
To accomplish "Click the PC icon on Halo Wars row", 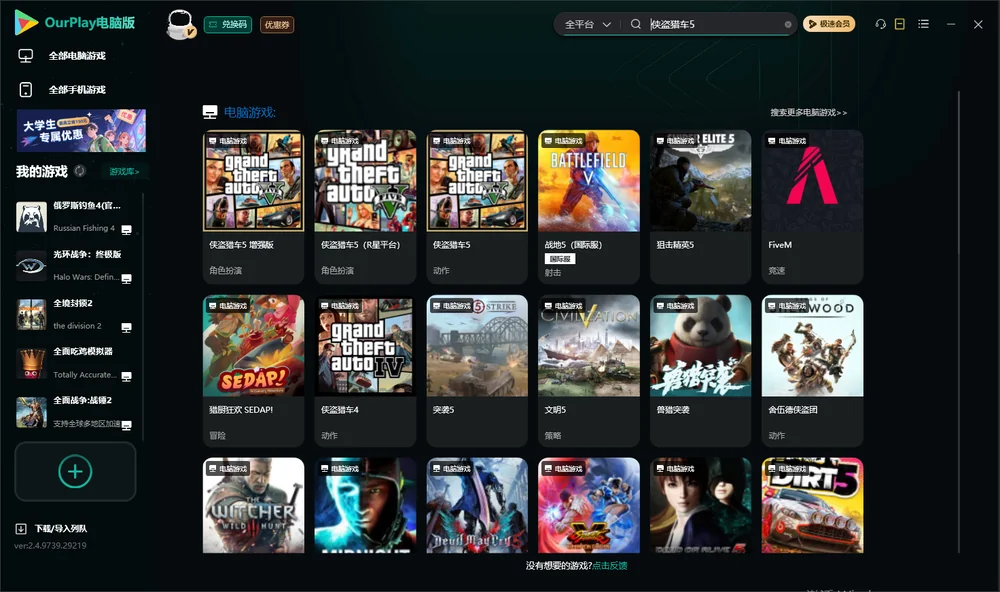I will pyautogui.click(x=126, y=279).
